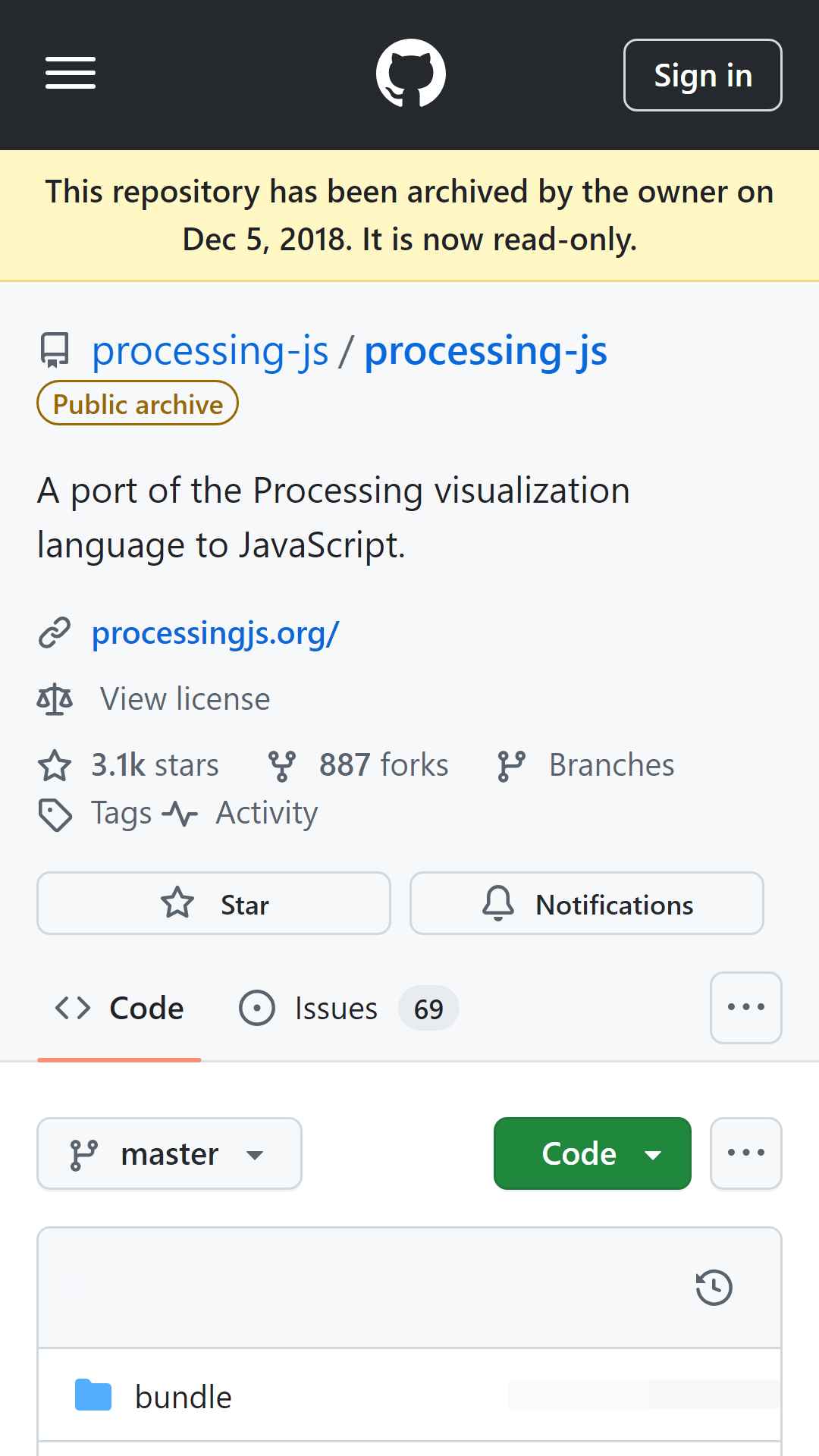Open more repository tabs ellipsis menu

[746, 1008]
